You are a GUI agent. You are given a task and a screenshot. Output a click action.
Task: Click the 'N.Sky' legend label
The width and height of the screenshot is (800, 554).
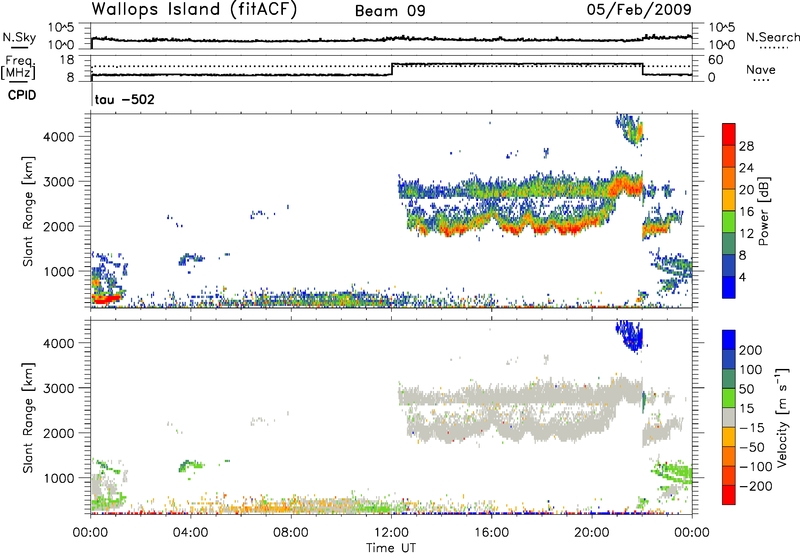click(19, 37)
